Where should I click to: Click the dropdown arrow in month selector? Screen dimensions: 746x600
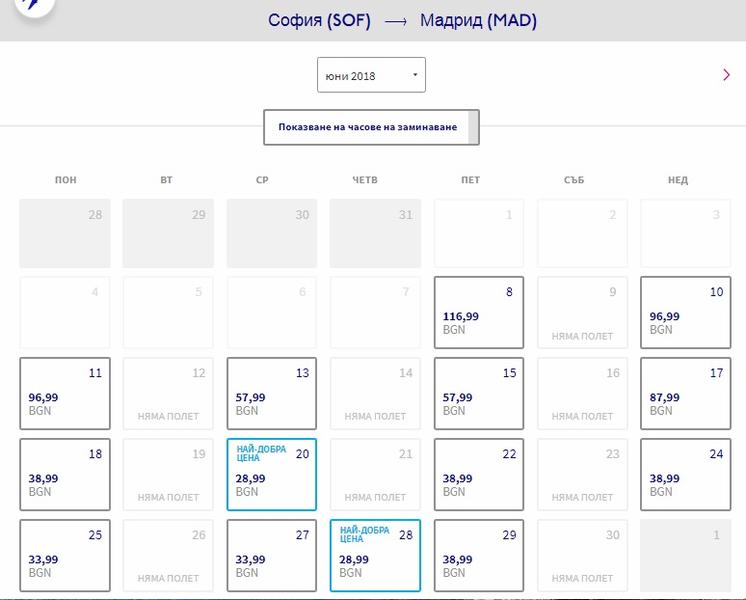tap(415, 75)
